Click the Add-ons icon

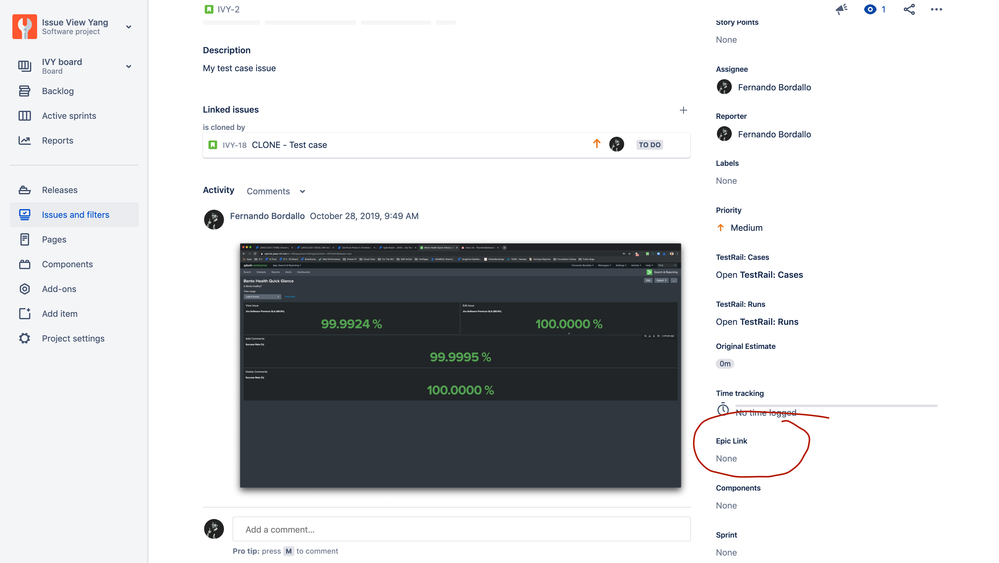24,289
